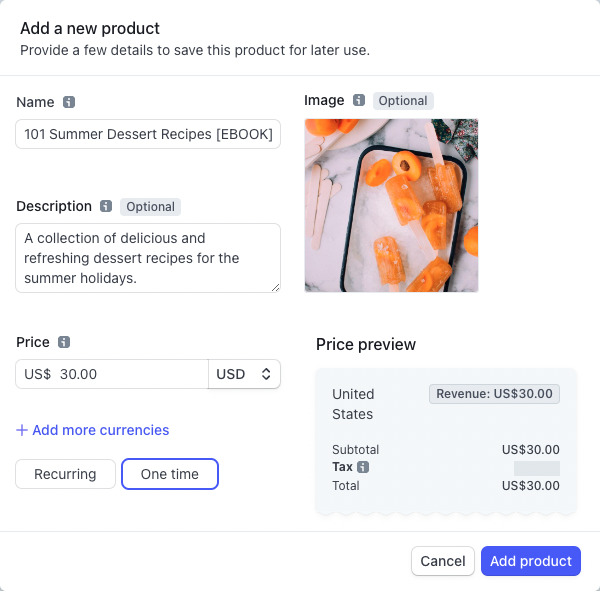The width and height of the screenshot is (600, 591).
Task: Click the Revenue: US$30.00 badge
Action: point(494,394)
